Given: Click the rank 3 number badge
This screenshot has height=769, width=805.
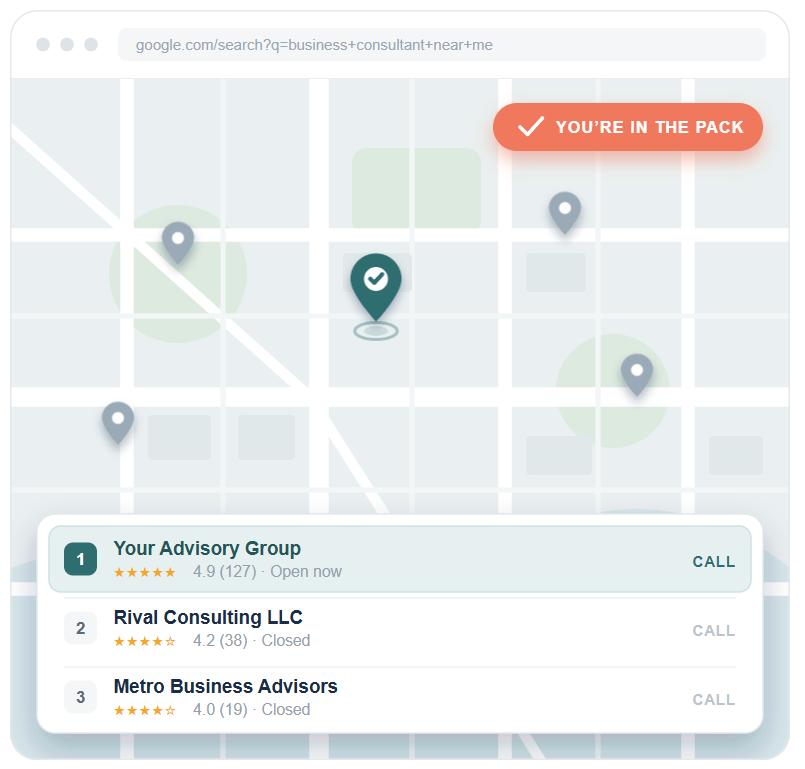Looking at the screenshot, I should pyautogui.click(x=81, y=697).
